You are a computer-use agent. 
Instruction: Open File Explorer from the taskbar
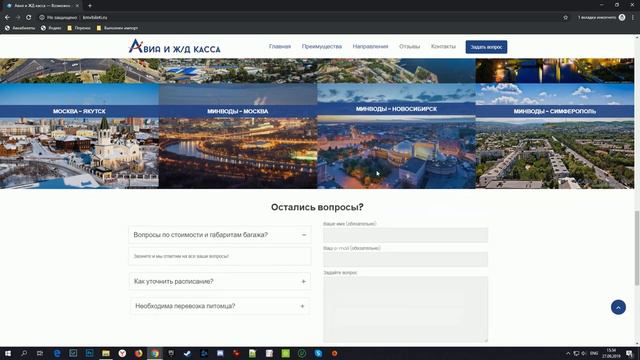tap(106, 353)
